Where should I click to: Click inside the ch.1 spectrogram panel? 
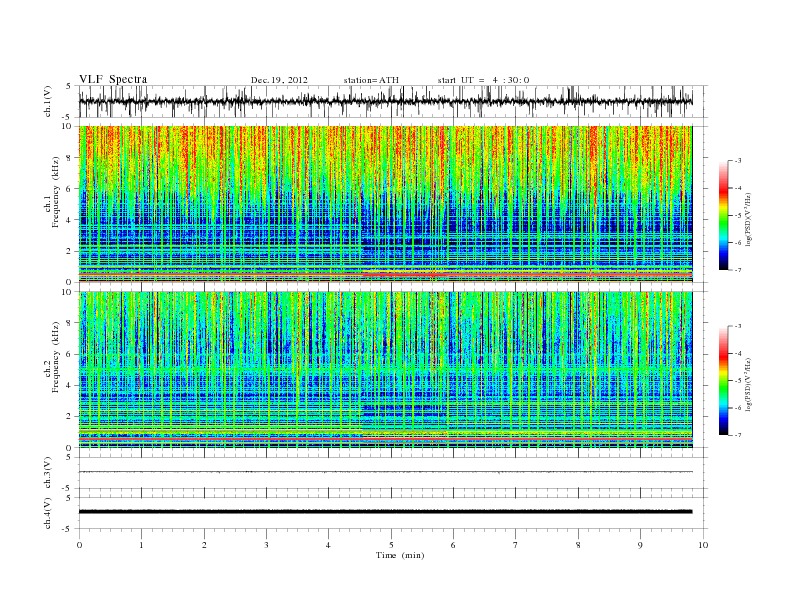(x=385, y=204)
